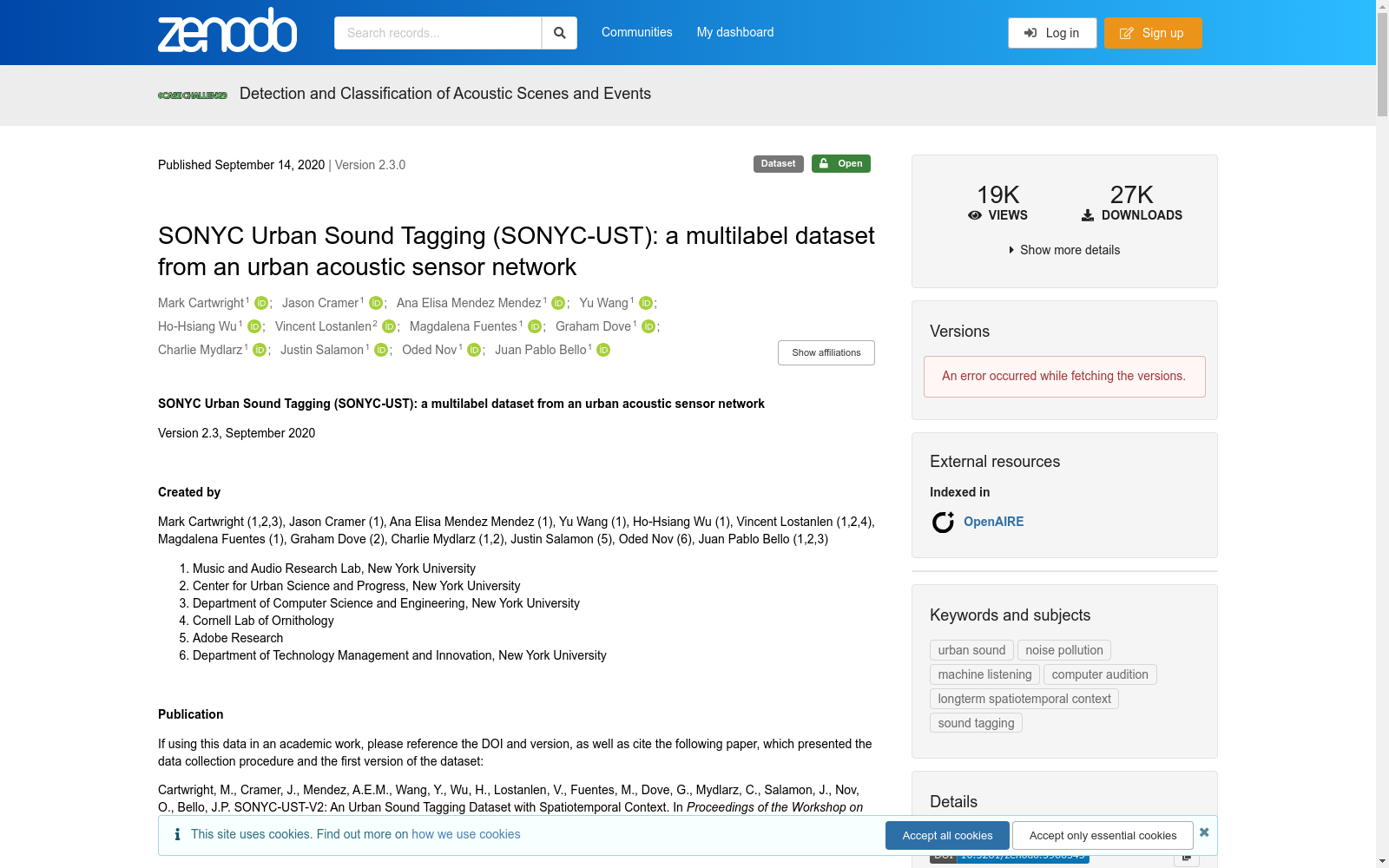Click the Zenodo logo
Image resolution: width=1389 pixels, height=868 pixels.
click(x=227, y=31)
